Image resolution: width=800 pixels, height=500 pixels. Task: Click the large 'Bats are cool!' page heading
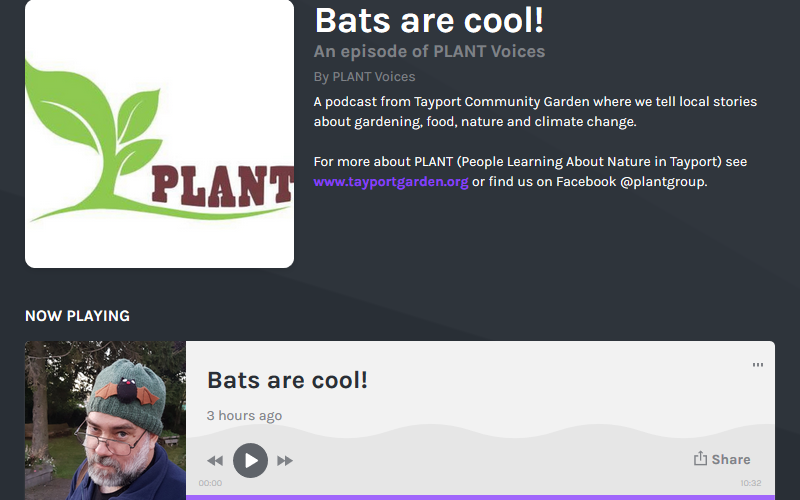(x=429, y=20)
